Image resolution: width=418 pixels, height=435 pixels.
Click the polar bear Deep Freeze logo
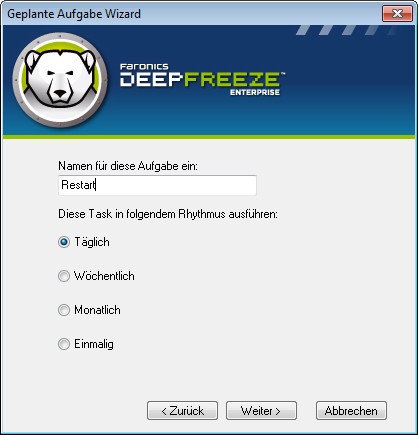click(x=60, y=80)
